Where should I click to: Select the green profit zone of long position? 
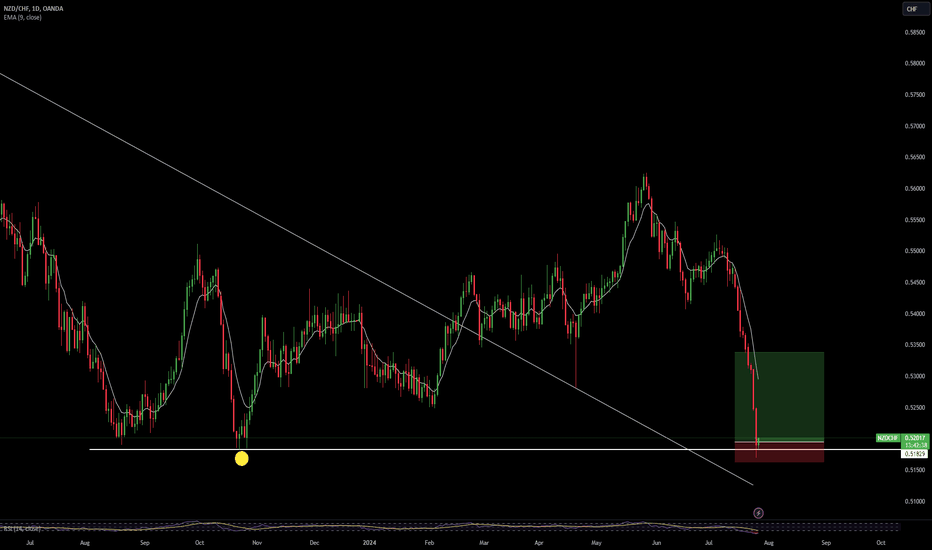coord(779,395)
